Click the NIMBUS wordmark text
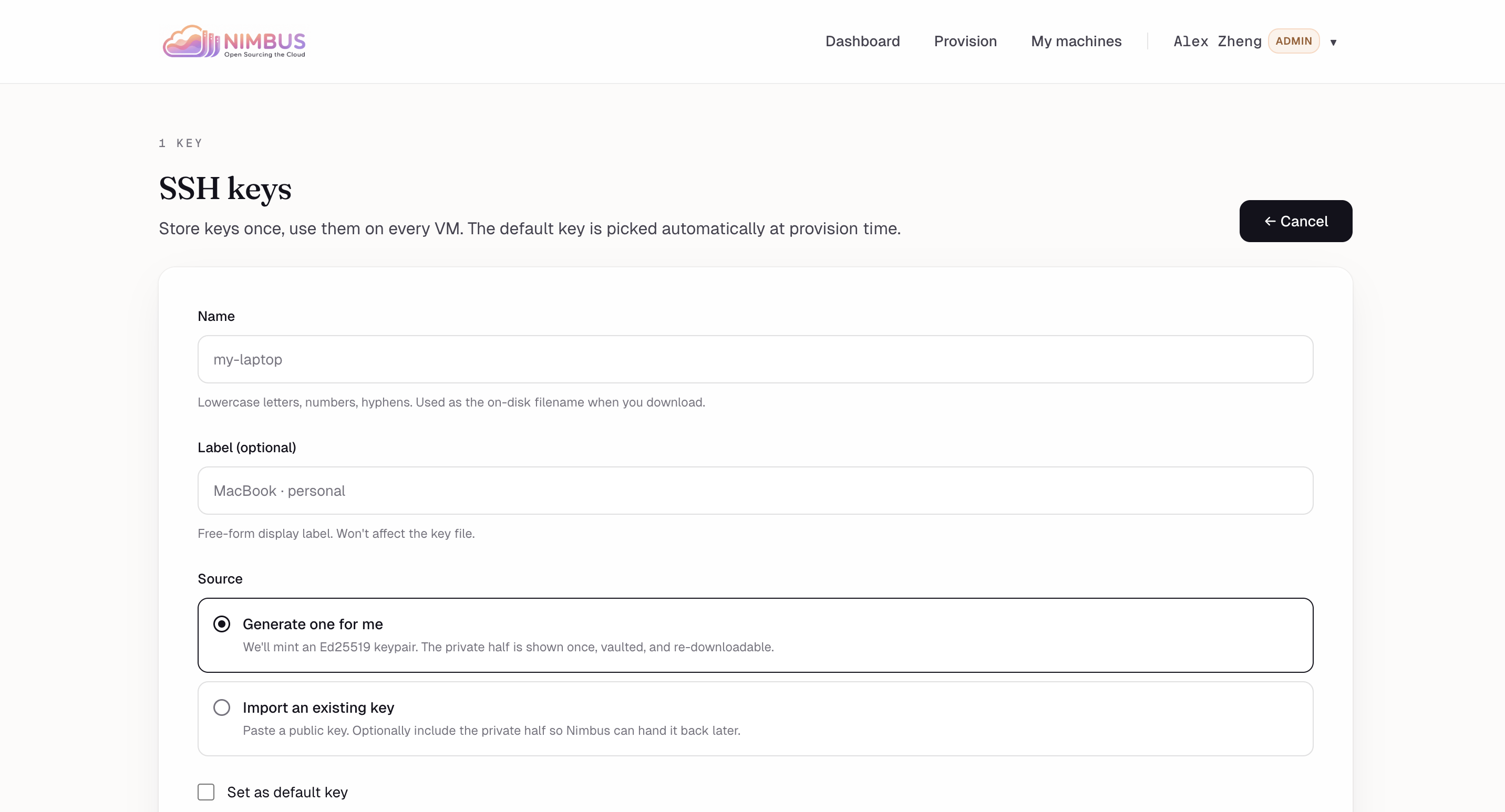Image resolution: width=1505 pixels, height=812 pixels. [264, 41]
